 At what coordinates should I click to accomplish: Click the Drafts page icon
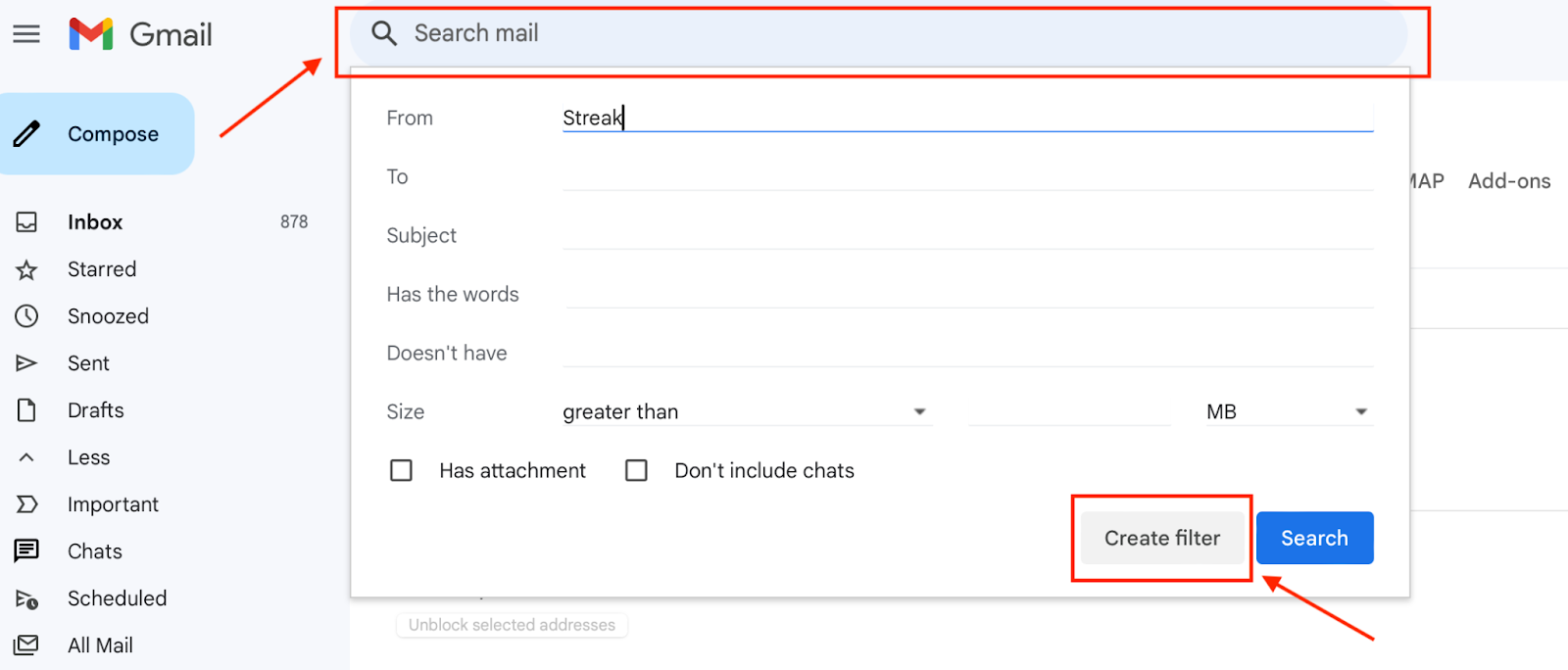pos(26,410)
